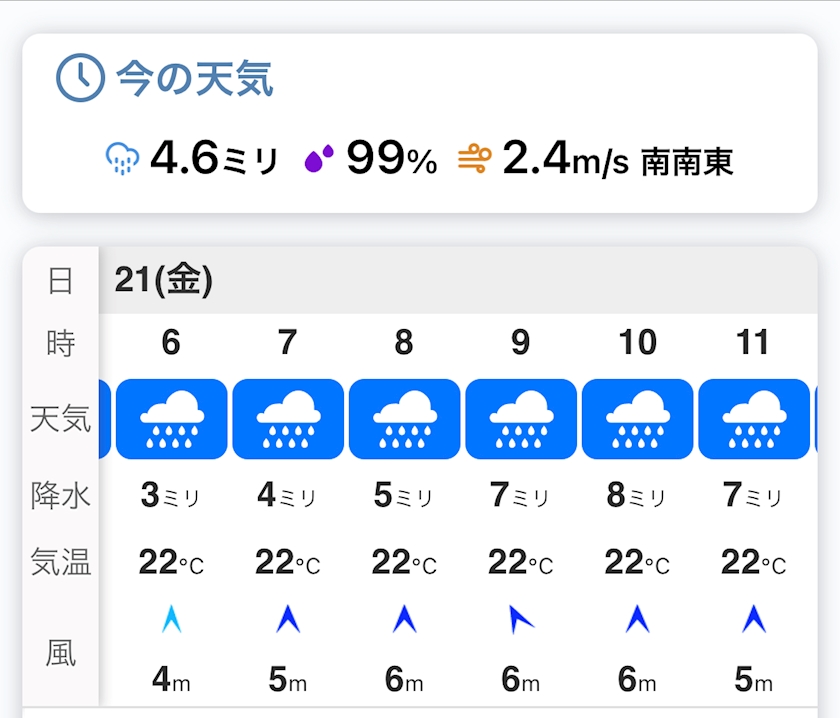Select the 9 o'clock rain weather icon
The width and height of the screenshot is (840, 718).
tap(521, 419)
